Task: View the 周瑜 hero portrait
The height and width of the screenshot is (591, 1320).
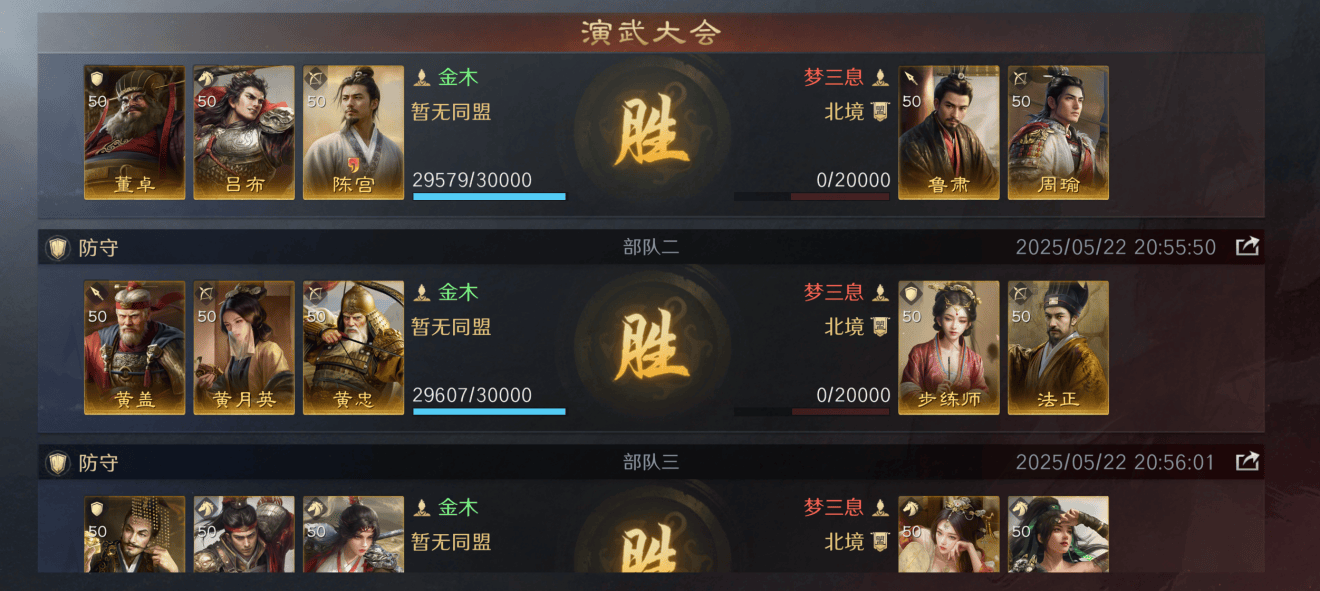Action: point(1058,133)
